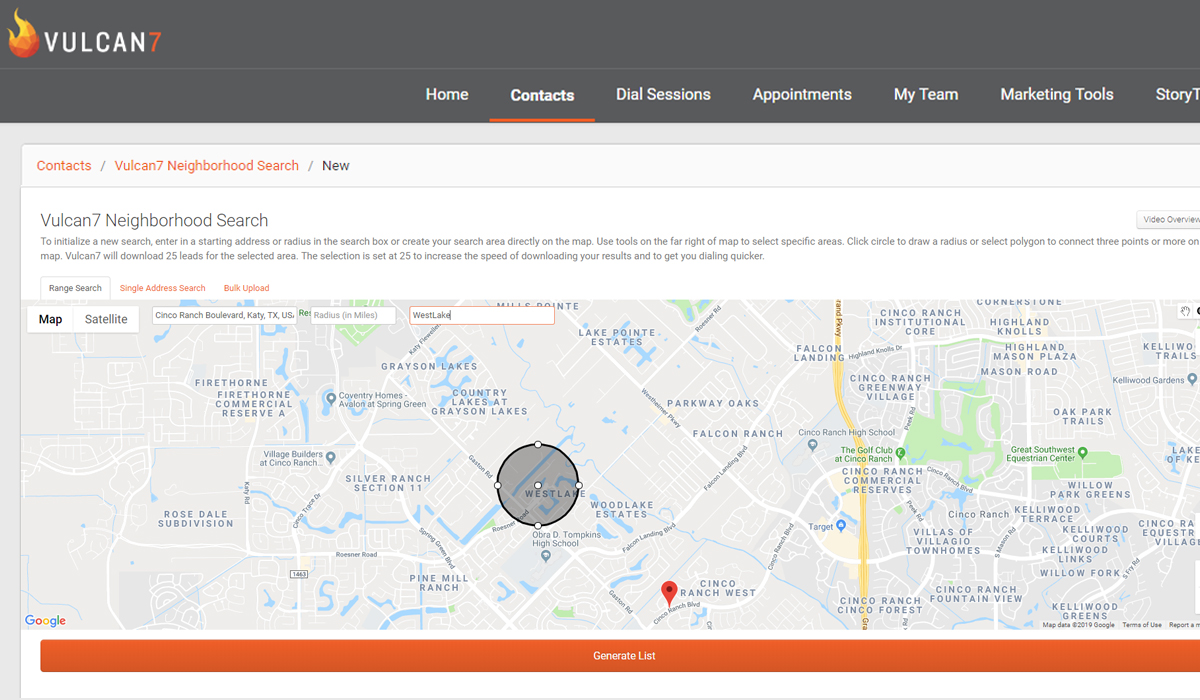
Task: Click the FALCON RANCH map label
Action: [737, 434]
